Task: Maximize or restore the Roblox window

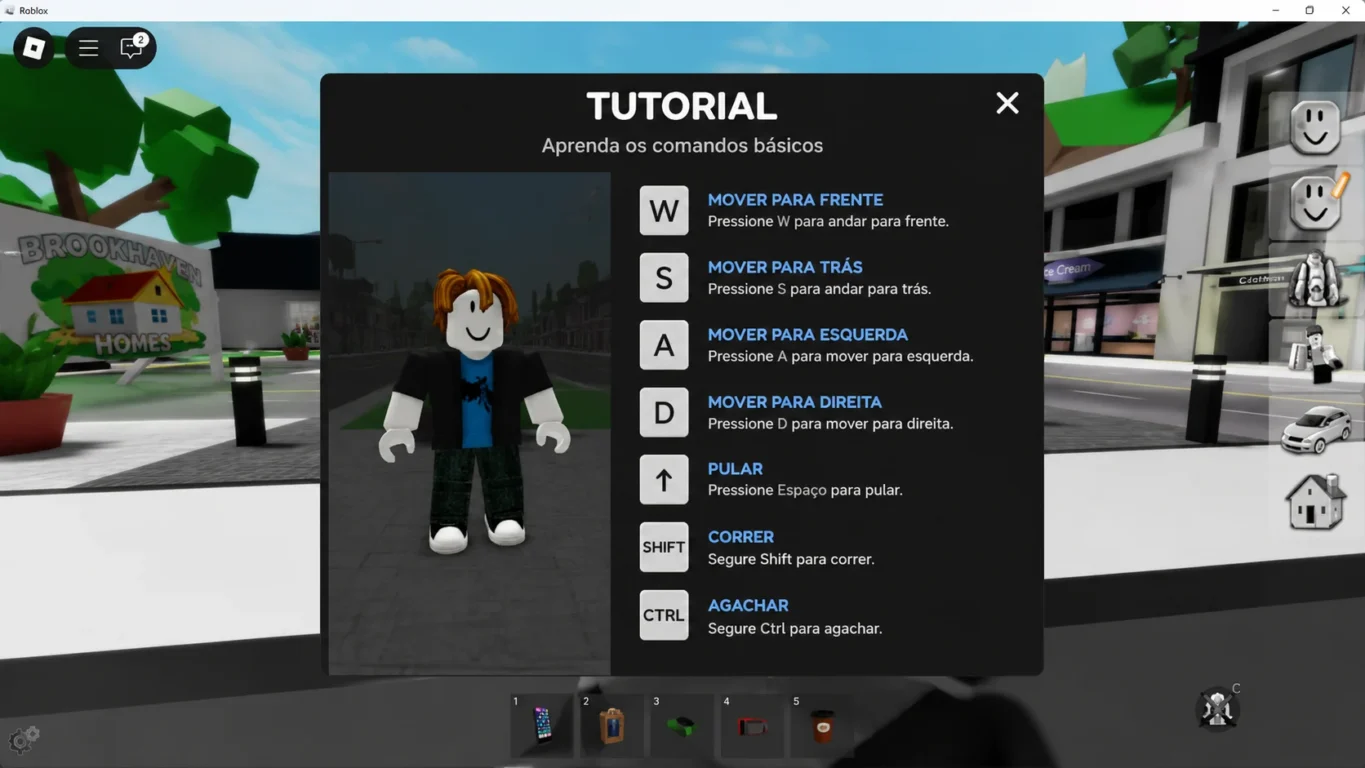Action: click(x=1310, y=10)
